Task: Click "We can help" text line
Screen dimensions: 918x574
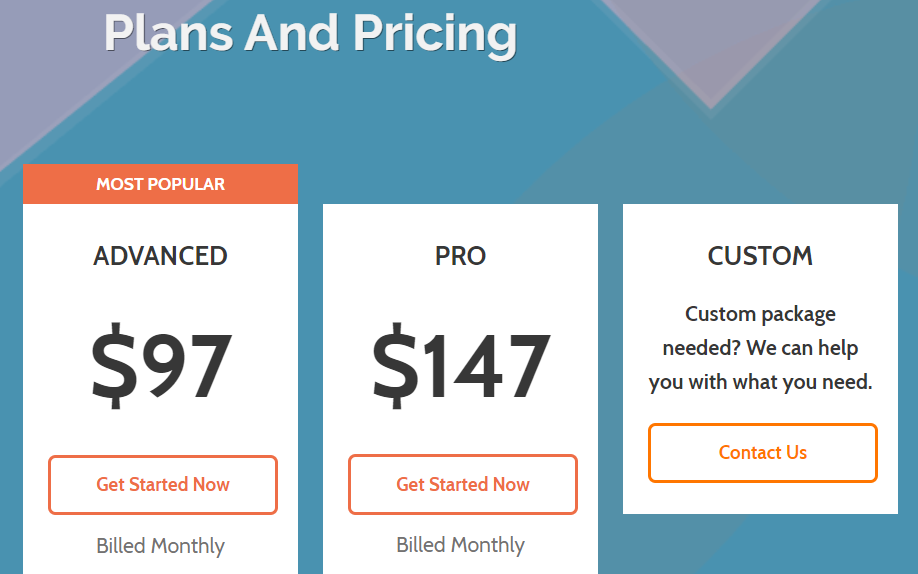Action: (803, 348)
